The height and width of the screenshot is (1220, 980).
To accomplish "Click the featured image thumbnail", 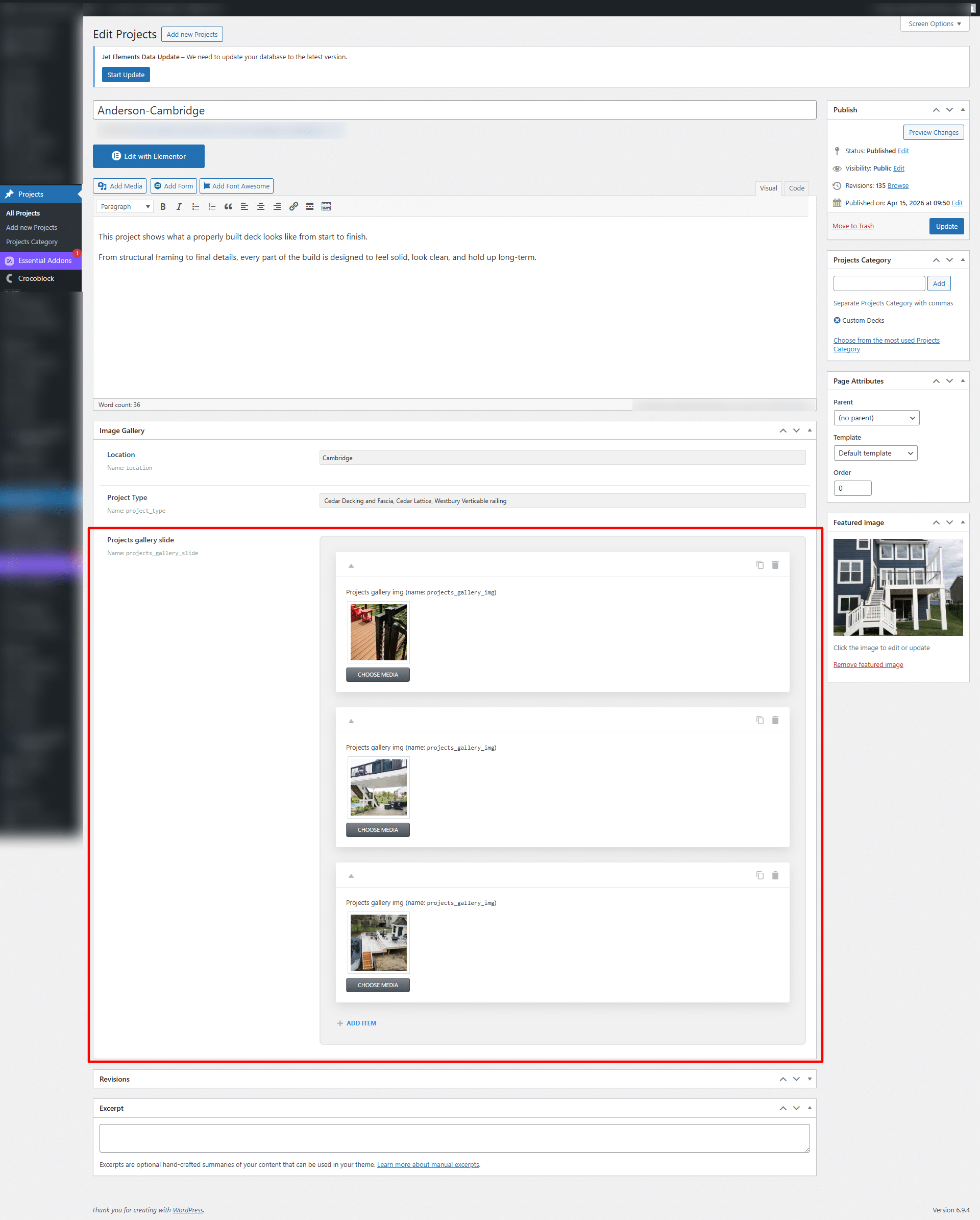I will point(897,587).
